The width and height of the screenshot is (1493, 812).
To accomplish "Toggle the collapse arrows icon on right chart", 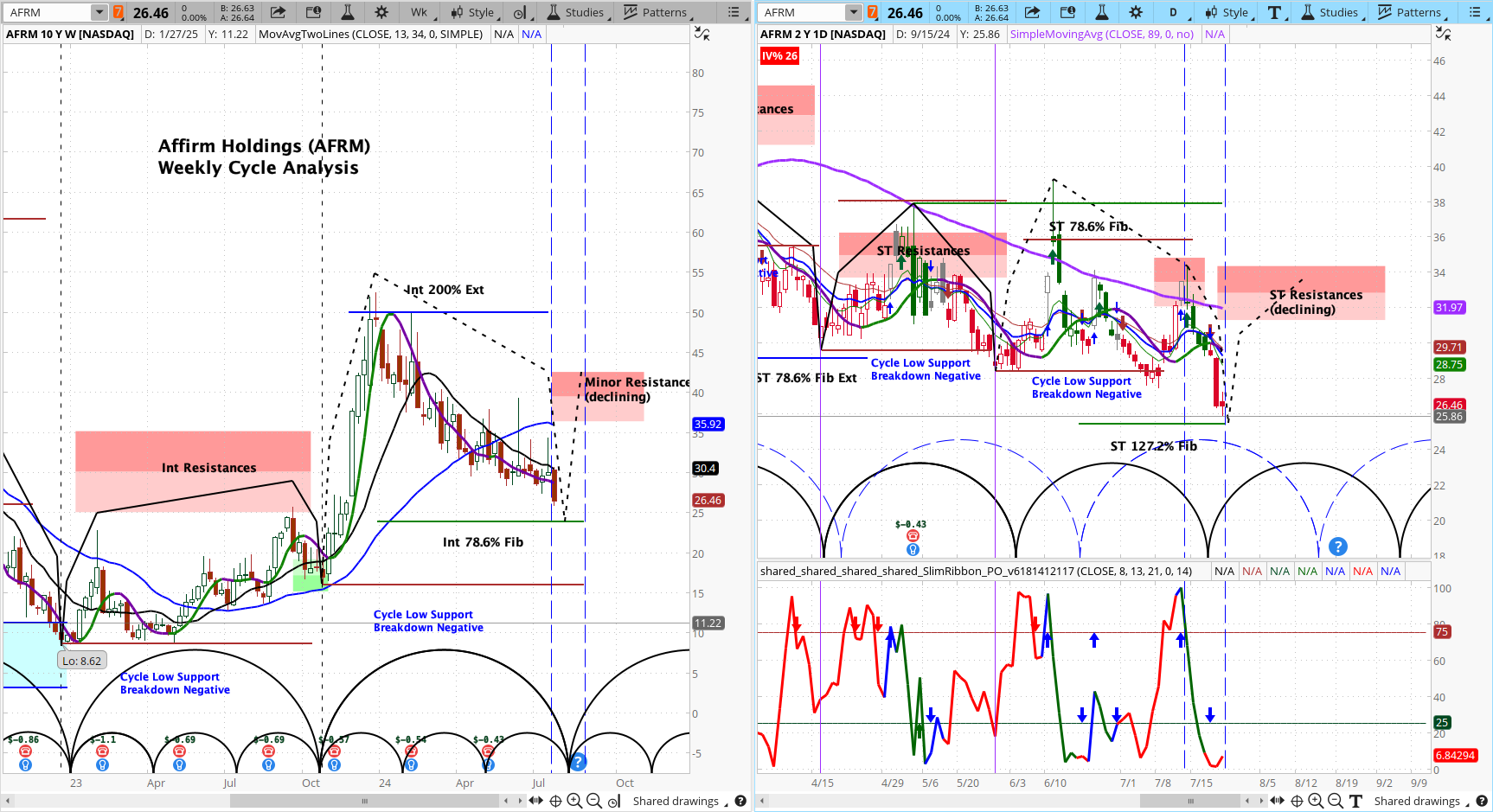I will click(1444, 34).
